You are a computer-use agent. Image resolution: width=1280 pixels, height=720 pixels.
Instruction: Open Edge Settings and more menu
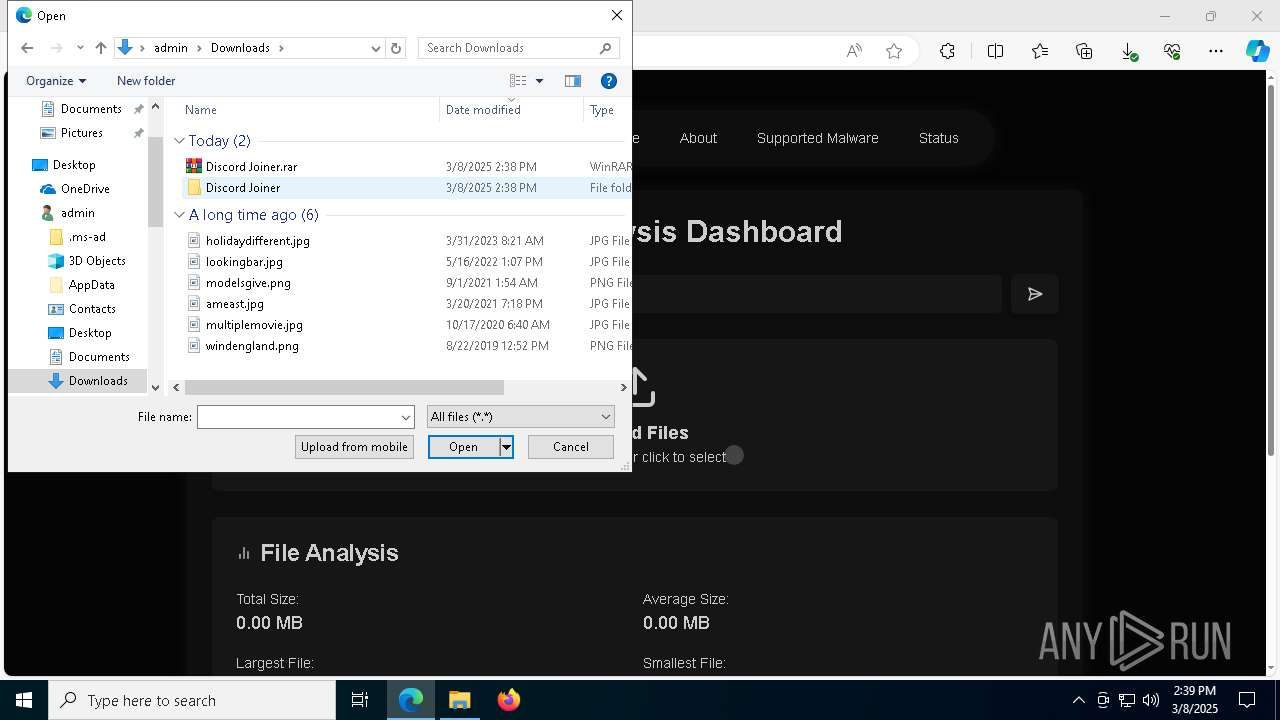pyautogui.click(x=1216, y=51)
